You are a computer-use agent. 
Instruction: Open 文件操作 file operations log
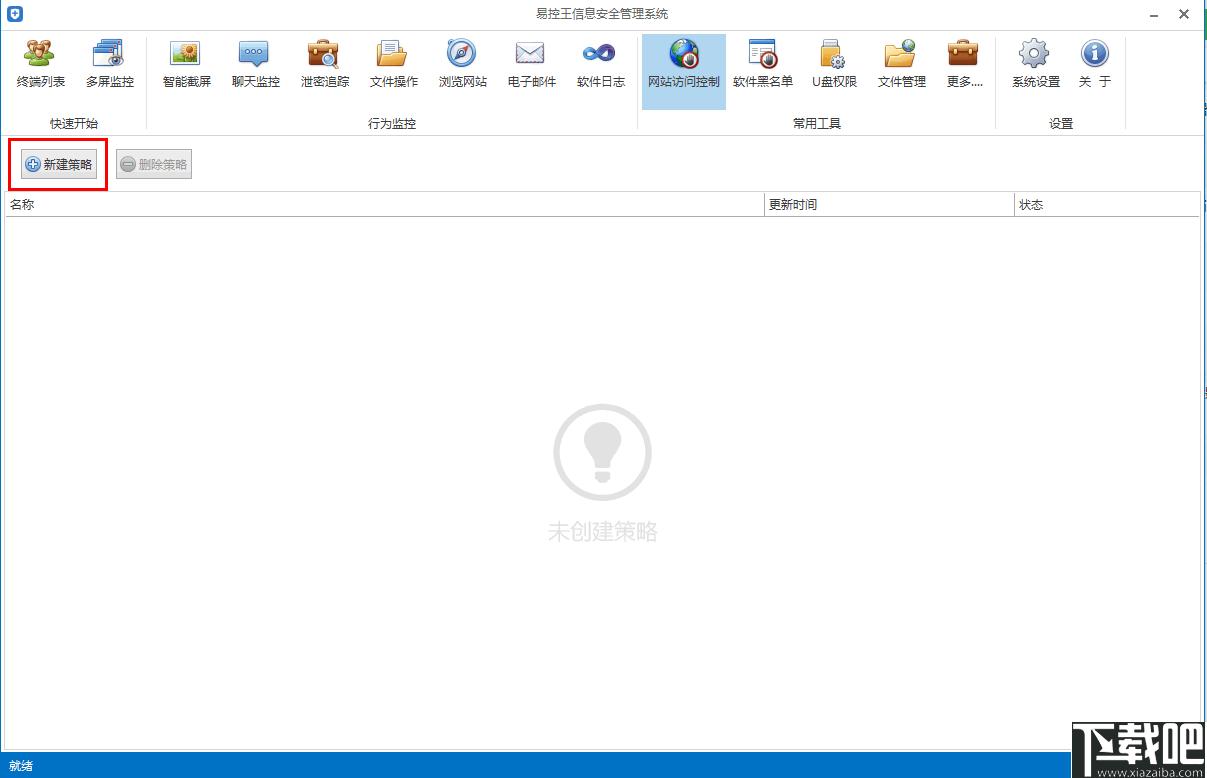(393, 65)
